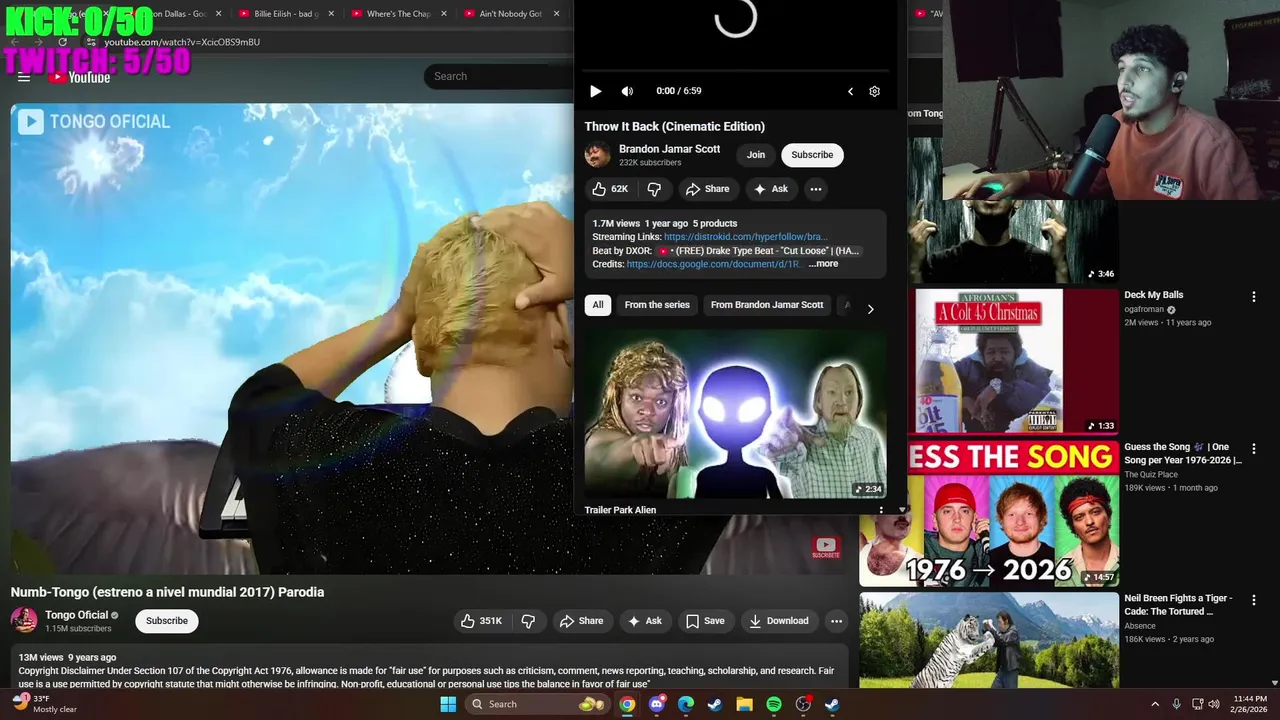
Task: Open Brandon Jamar Scott channel avatar
Action: point(598,155)
